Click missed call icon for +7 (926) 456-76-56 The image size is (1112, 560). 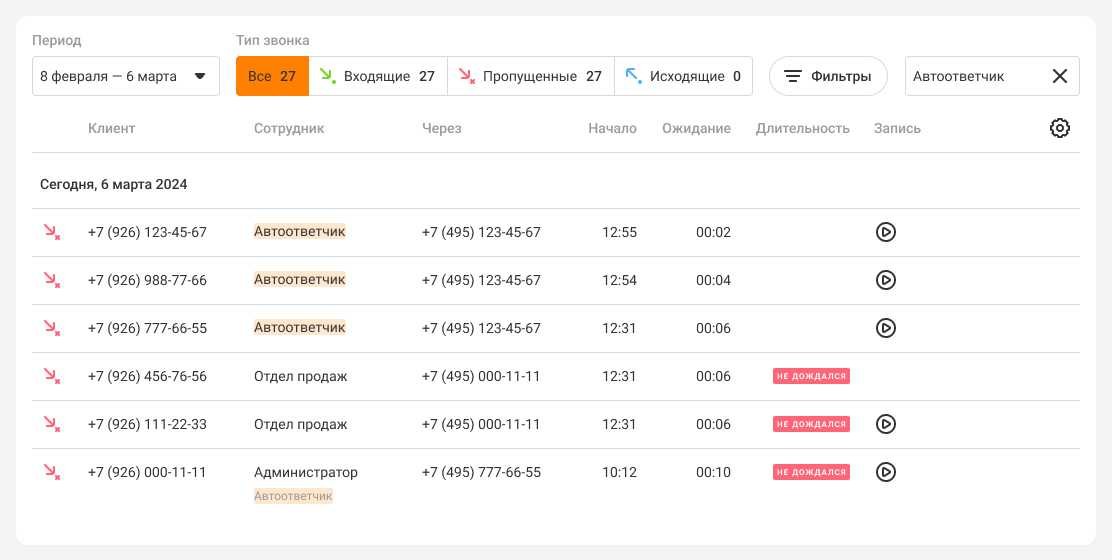[x=51, y=376]
